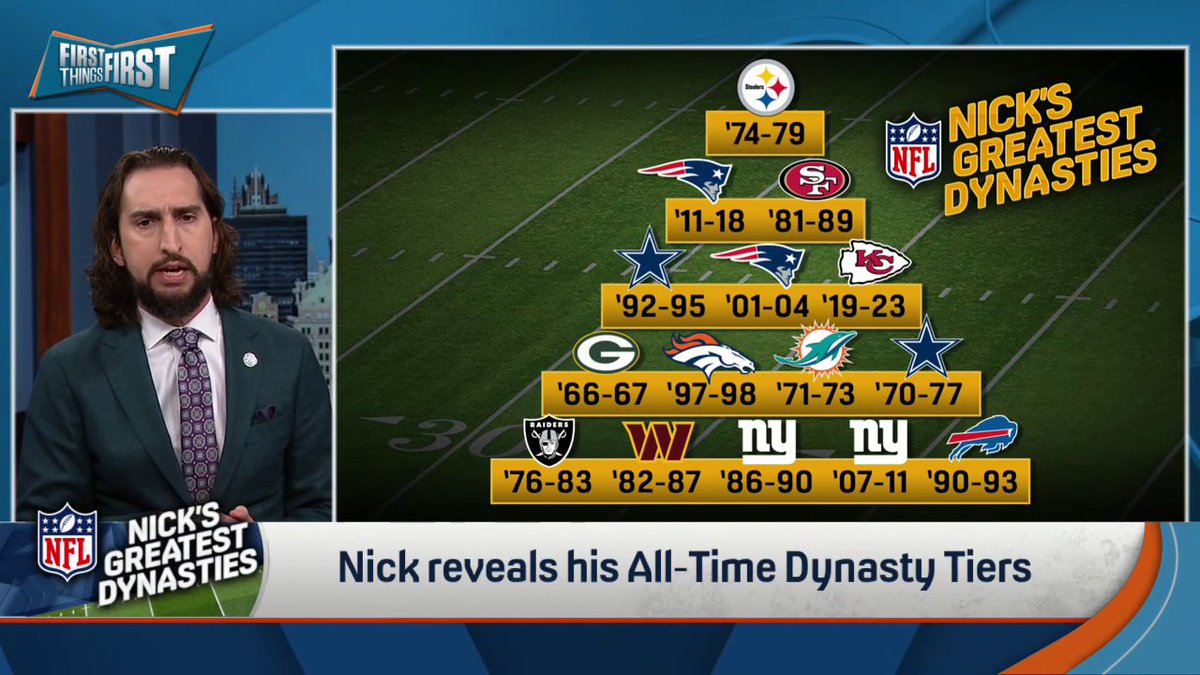The height and width of the screenshot is (675, 1200).
Task: Click the '76-83 year label
Action: [x=548, y=482]
